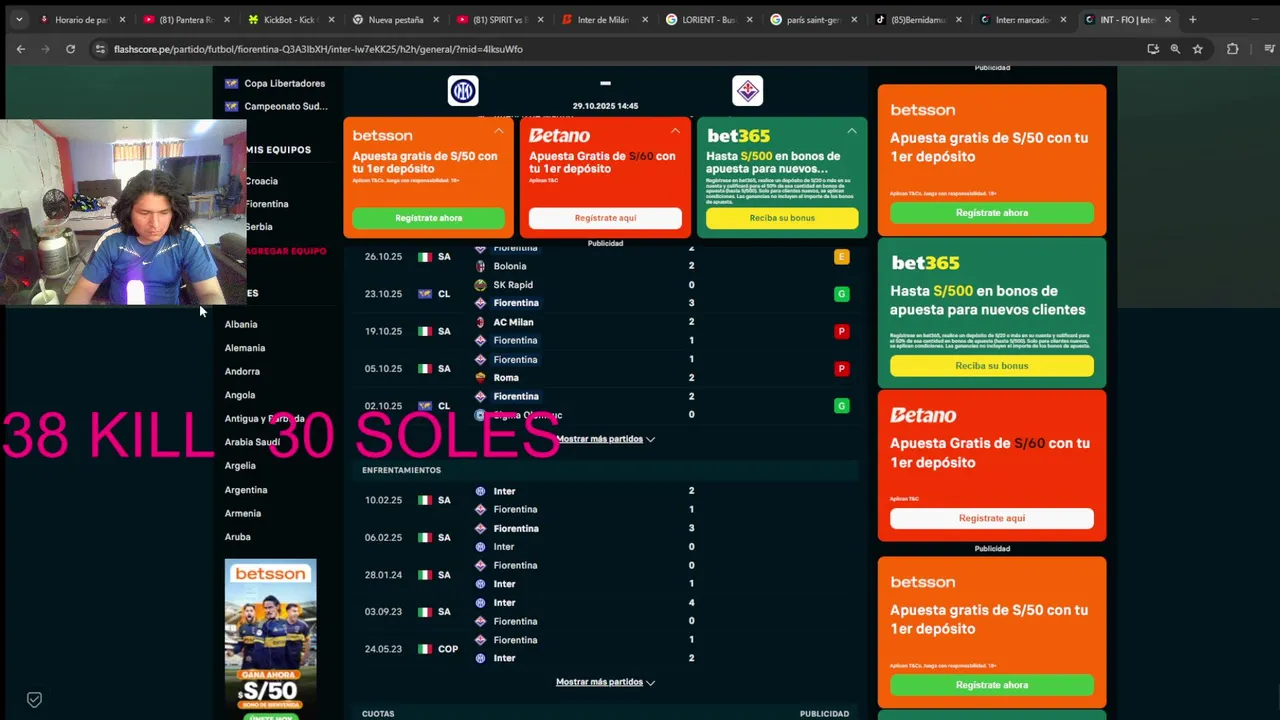Close the INT - FIO active tab
This screenshot has width=1280, height=720.
(x=1167, y=19)
